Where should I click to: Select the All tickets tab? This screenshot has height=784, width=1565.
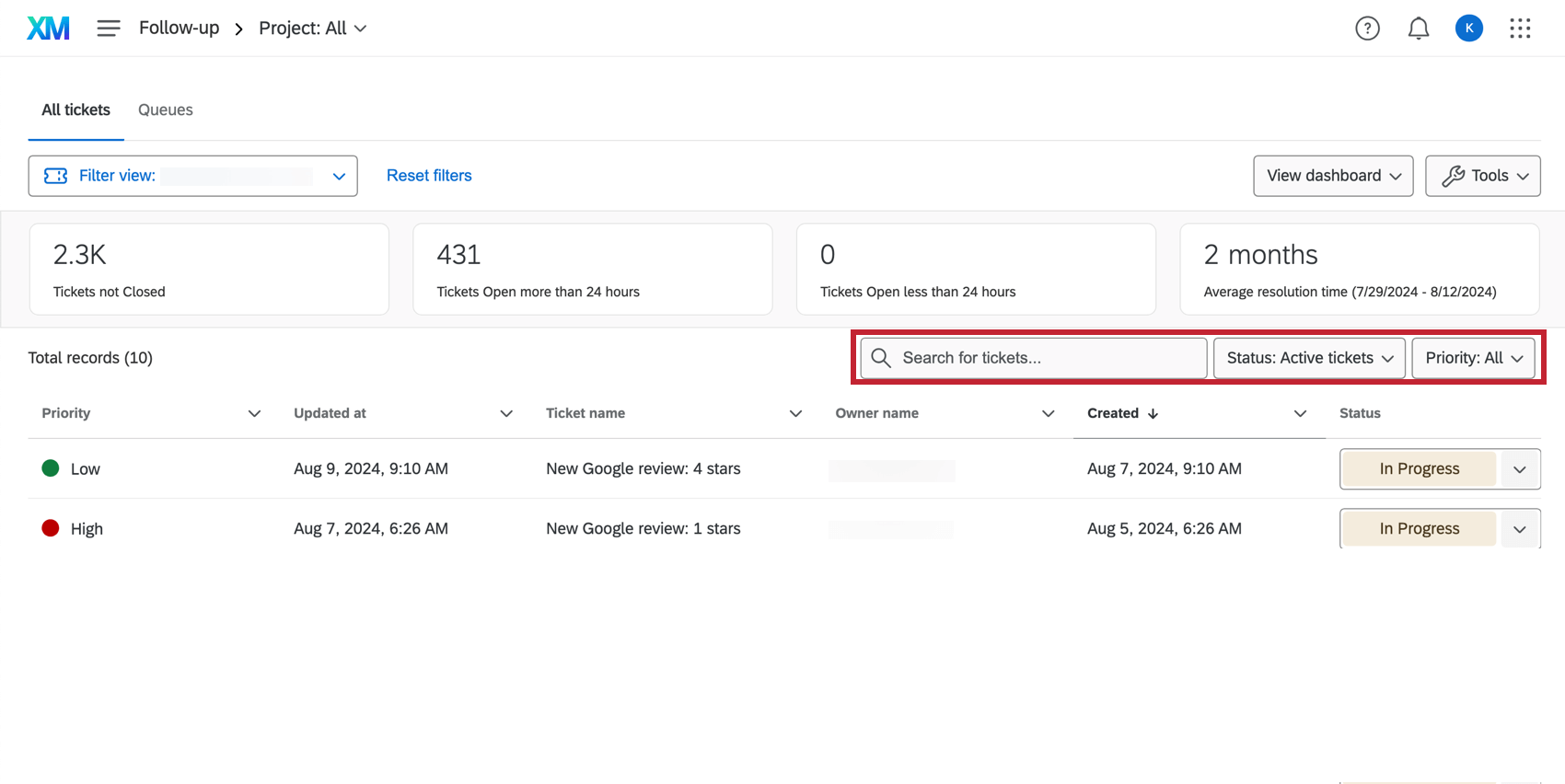(x=75, y=110)
